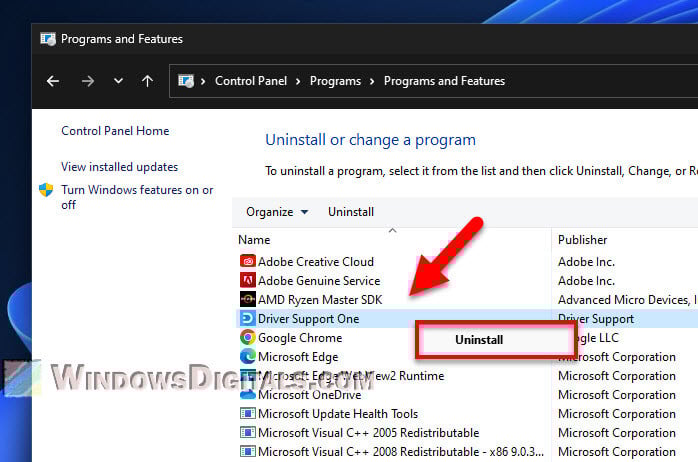The image size is (698, 462).
Task: Sort by Publisher column header
Action: [x=582, y=240]
